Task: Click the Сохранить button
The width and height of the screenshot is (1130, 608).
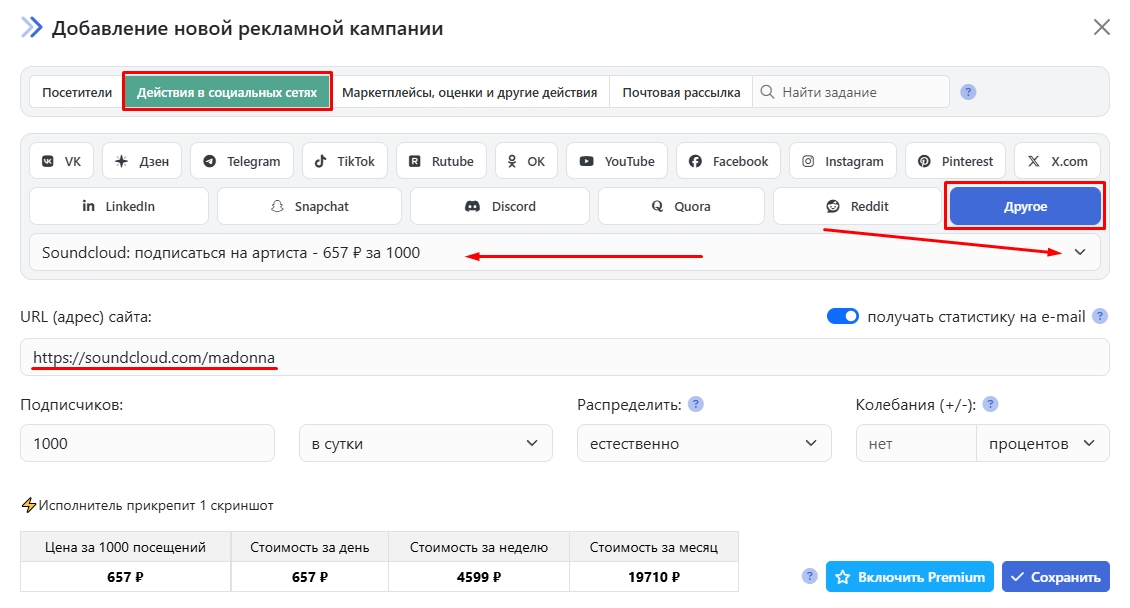Action: coord(1055,577)
